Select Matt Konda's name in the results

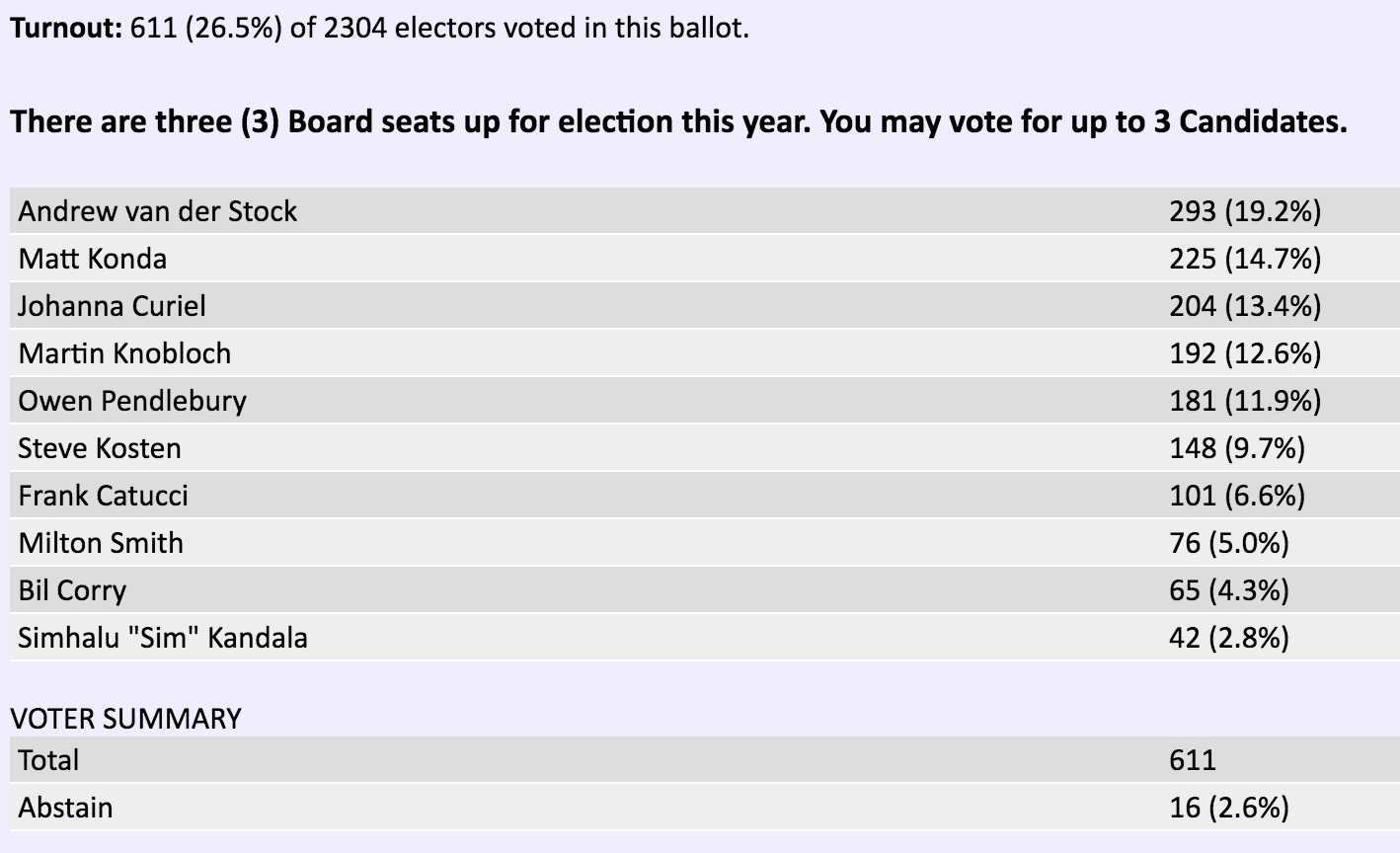click(93, 259)
